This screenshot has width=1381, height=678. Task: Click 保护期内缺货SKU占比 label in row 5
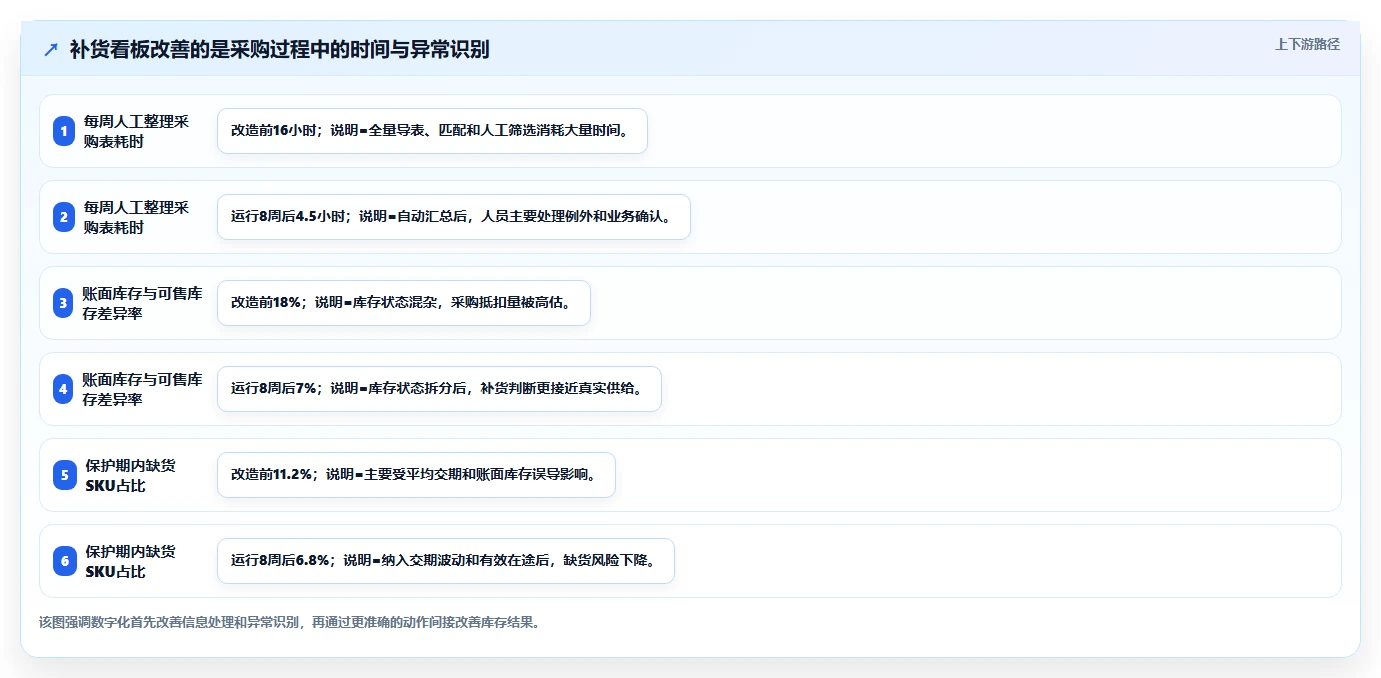coord(130,475)
